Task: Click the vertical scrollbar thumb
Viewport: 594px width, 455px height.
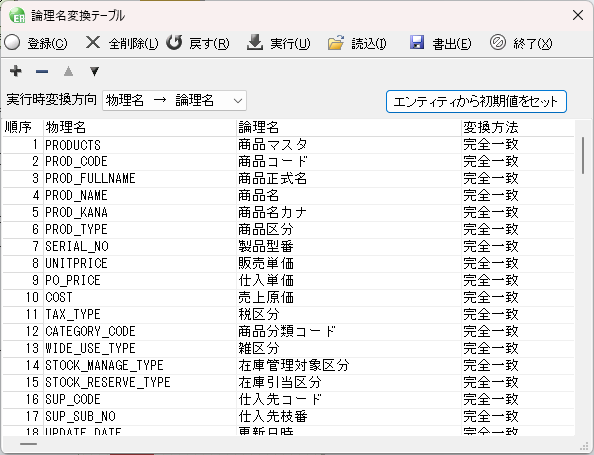Action: tap(583, 155)
